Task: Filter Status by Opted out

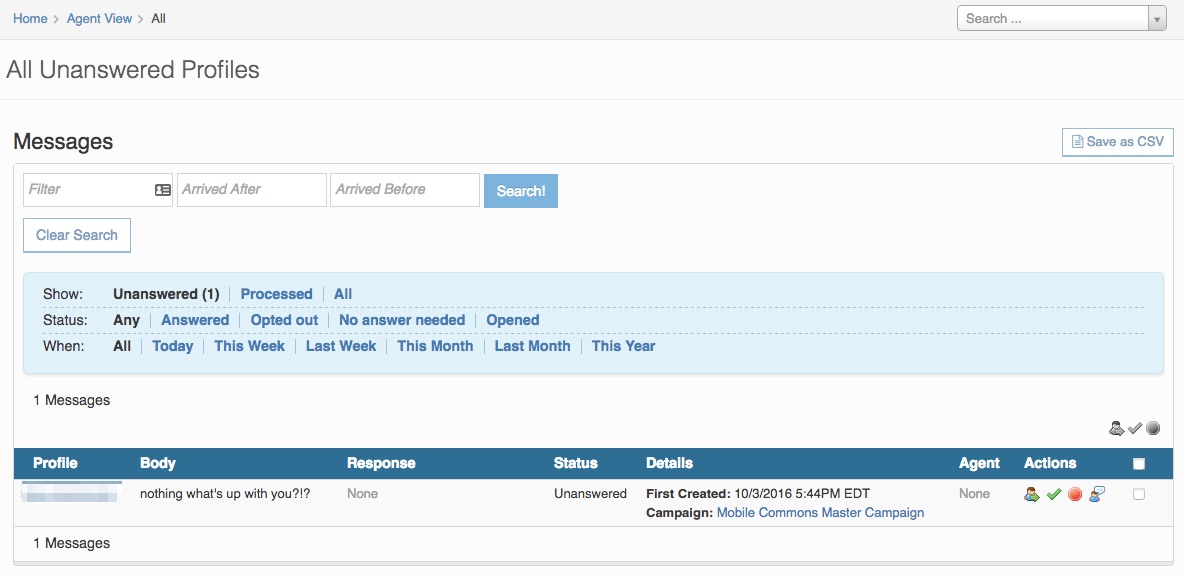Action: point(284,320)
